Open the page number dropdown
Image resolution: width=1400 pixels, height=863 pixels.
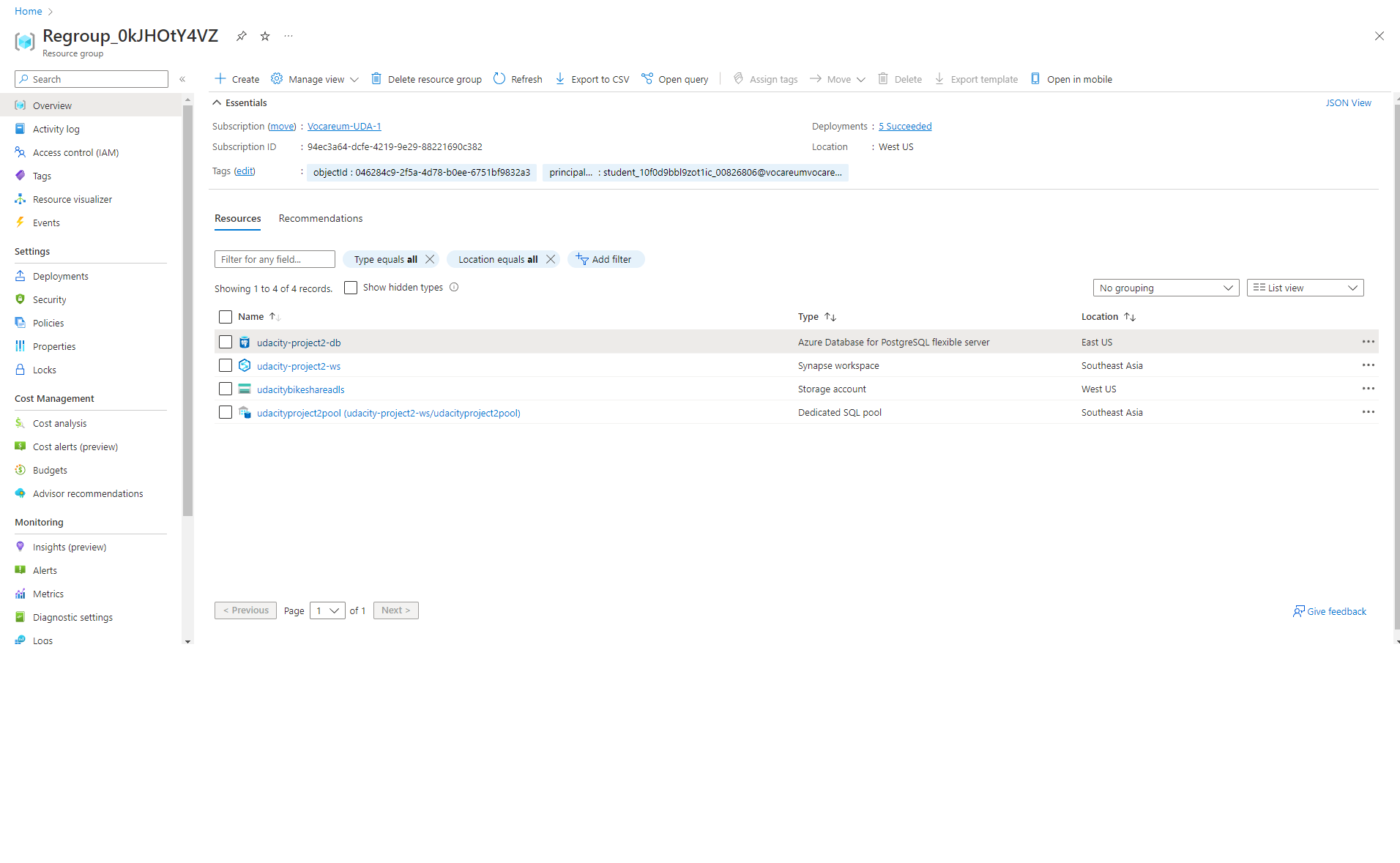[327, 610]
